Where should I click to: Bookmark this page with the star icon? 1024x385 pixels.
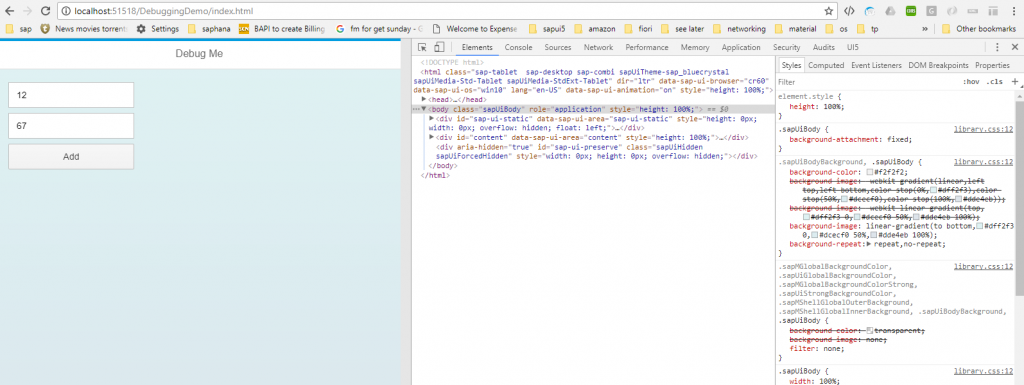point(829,11)
